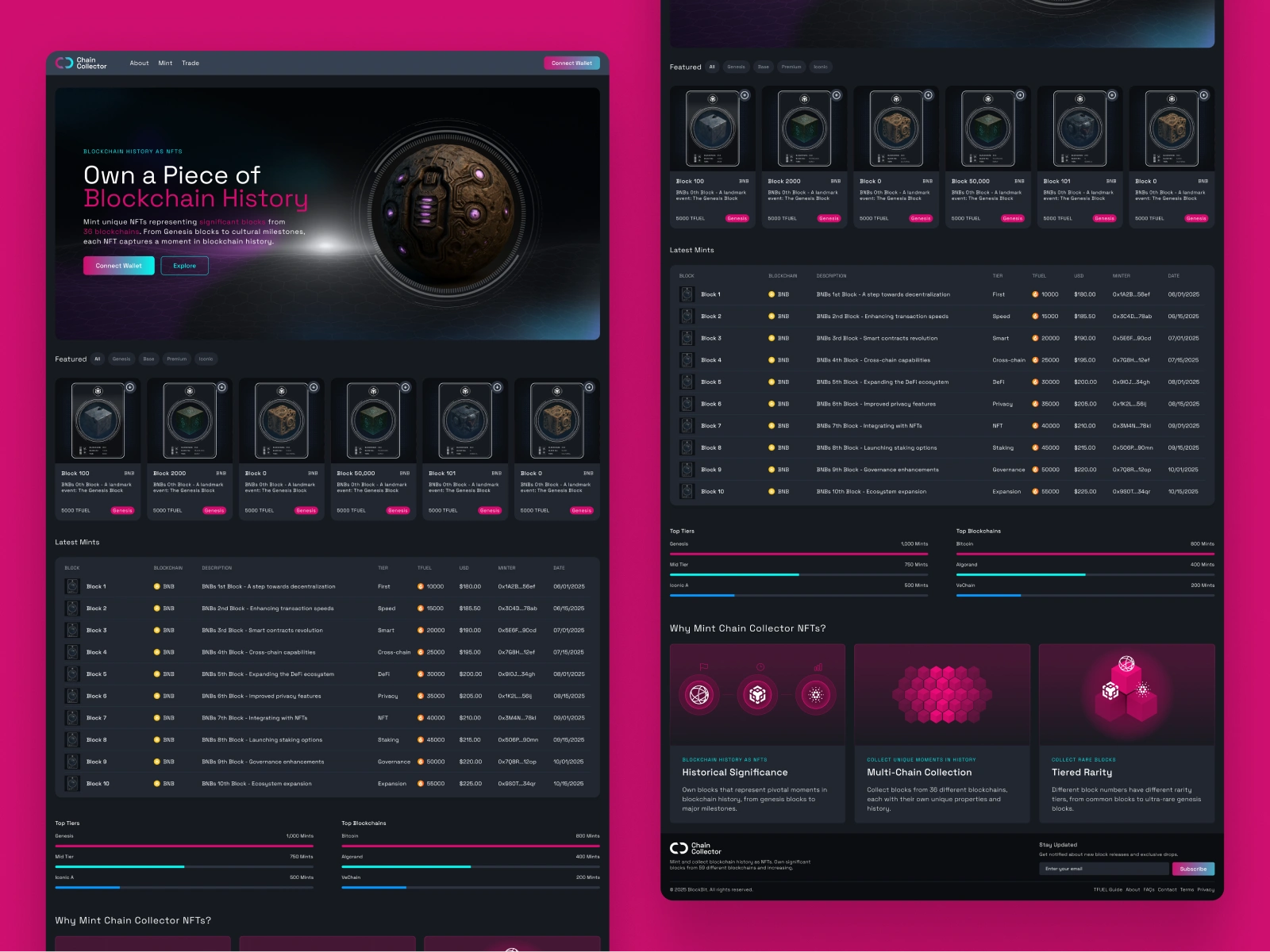Click plus icon on Block 50,000 card, right page
This screenshot has width=1270, height=952.
pyautogui.click(x=1020, y=95)
